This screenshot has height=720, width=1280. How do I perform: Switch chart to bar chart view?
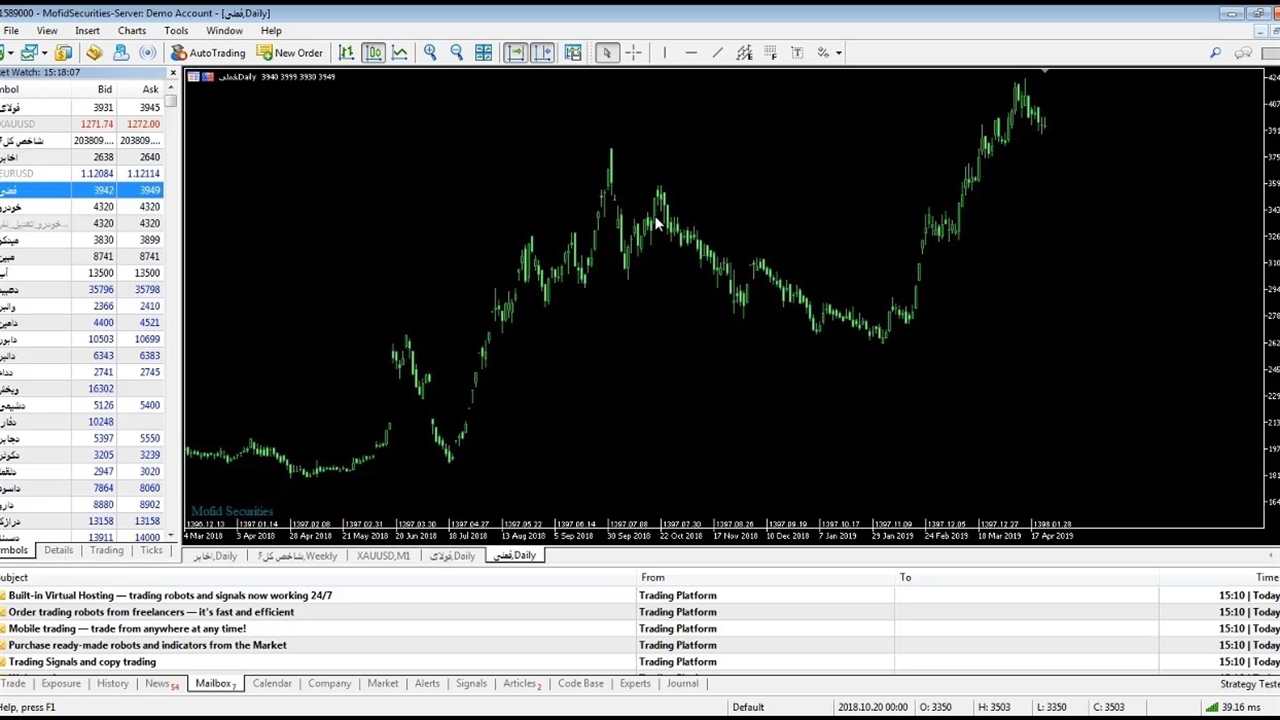point(346,53)
